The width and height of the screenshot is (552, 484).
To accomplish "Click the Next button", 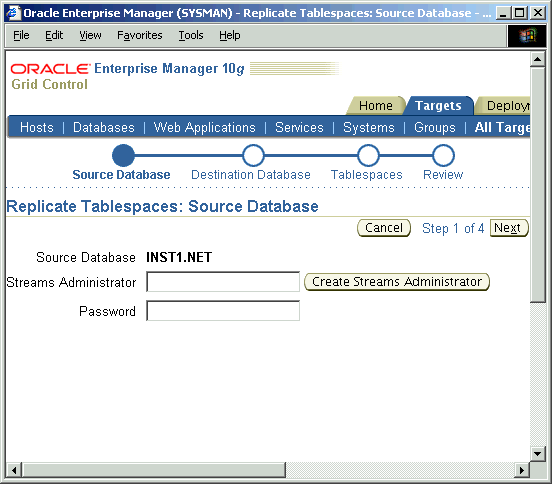I will 509,228.
